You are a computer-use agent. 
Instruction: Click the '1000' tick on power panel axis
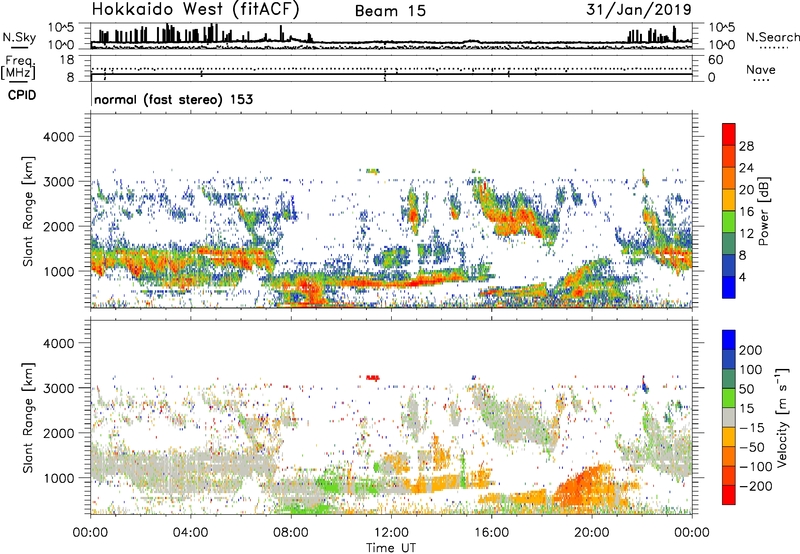pyautogui.click(x=59, y=271)
